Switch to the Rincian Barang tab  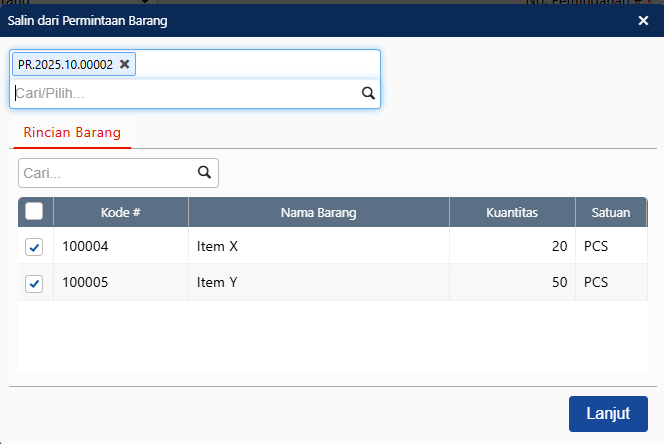click(72, 132)
